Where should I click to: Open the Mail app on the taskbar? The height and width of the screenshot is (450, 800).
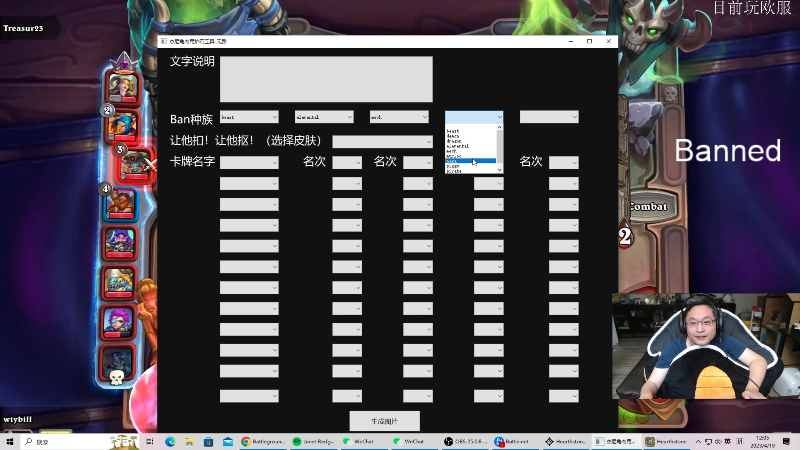point(228,442)
